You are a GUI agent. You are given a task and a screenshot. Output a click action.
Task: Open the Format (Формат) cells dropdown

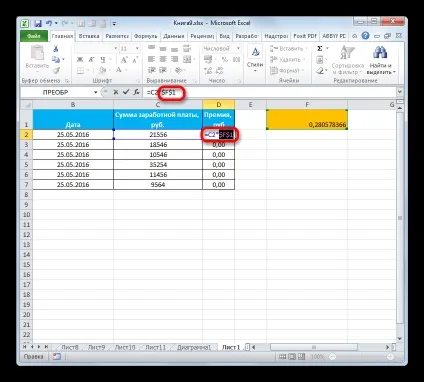coord(287,71)
